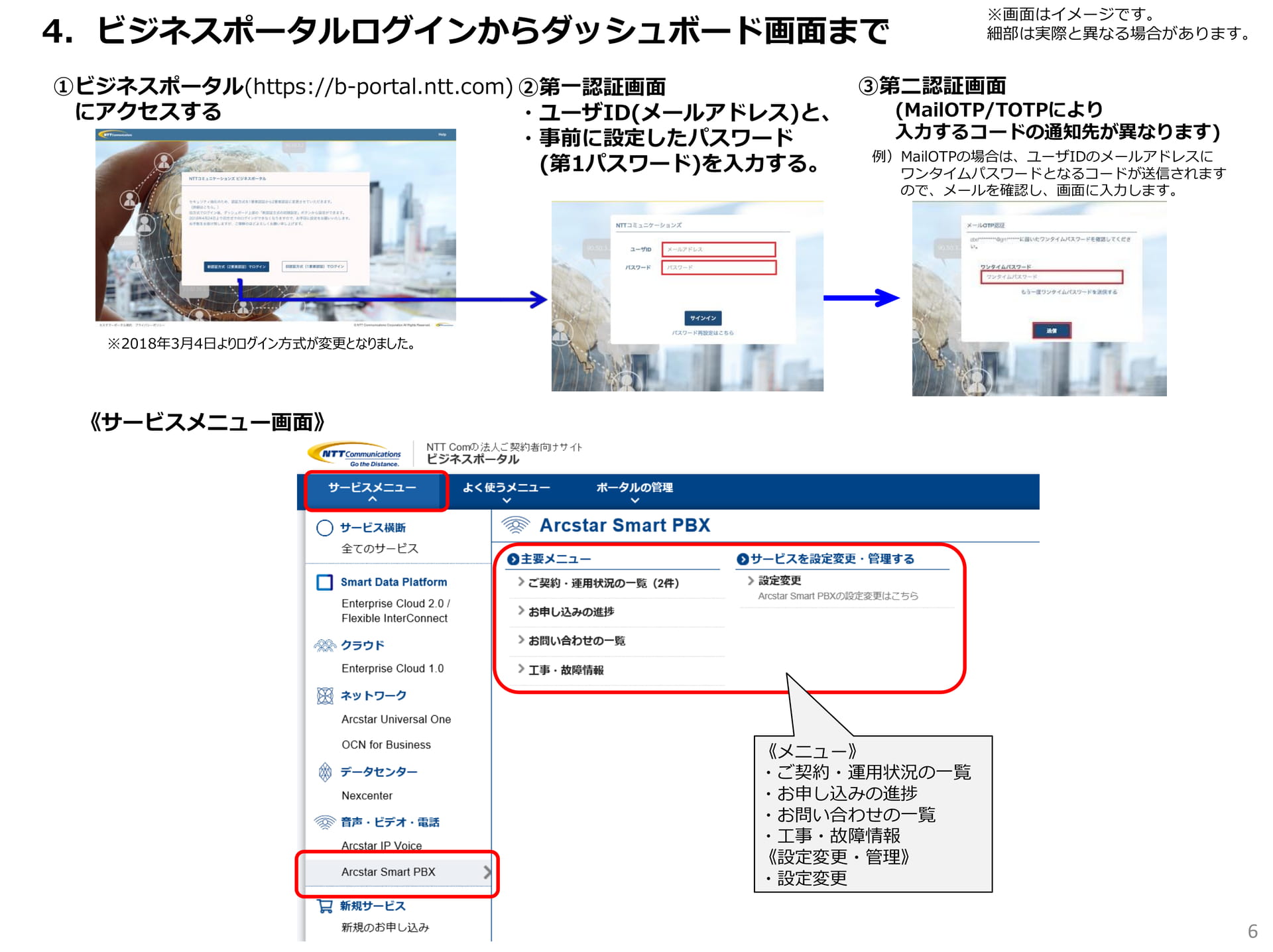This screenshot has height=952, width=1273.
Task: Click the NTT Communications logo in the service menu
Action: pos(355,455)
